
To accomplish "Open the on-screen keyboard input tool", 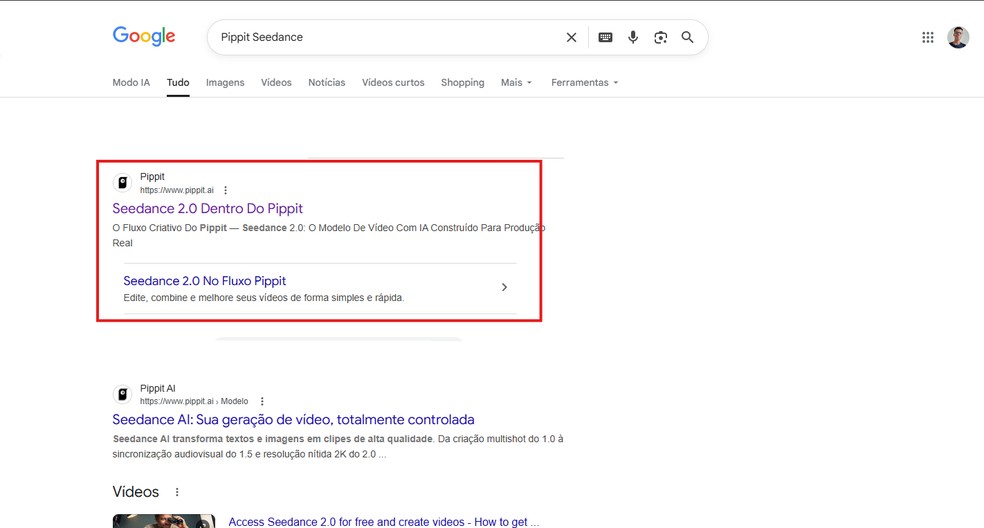I will [605, 38].
